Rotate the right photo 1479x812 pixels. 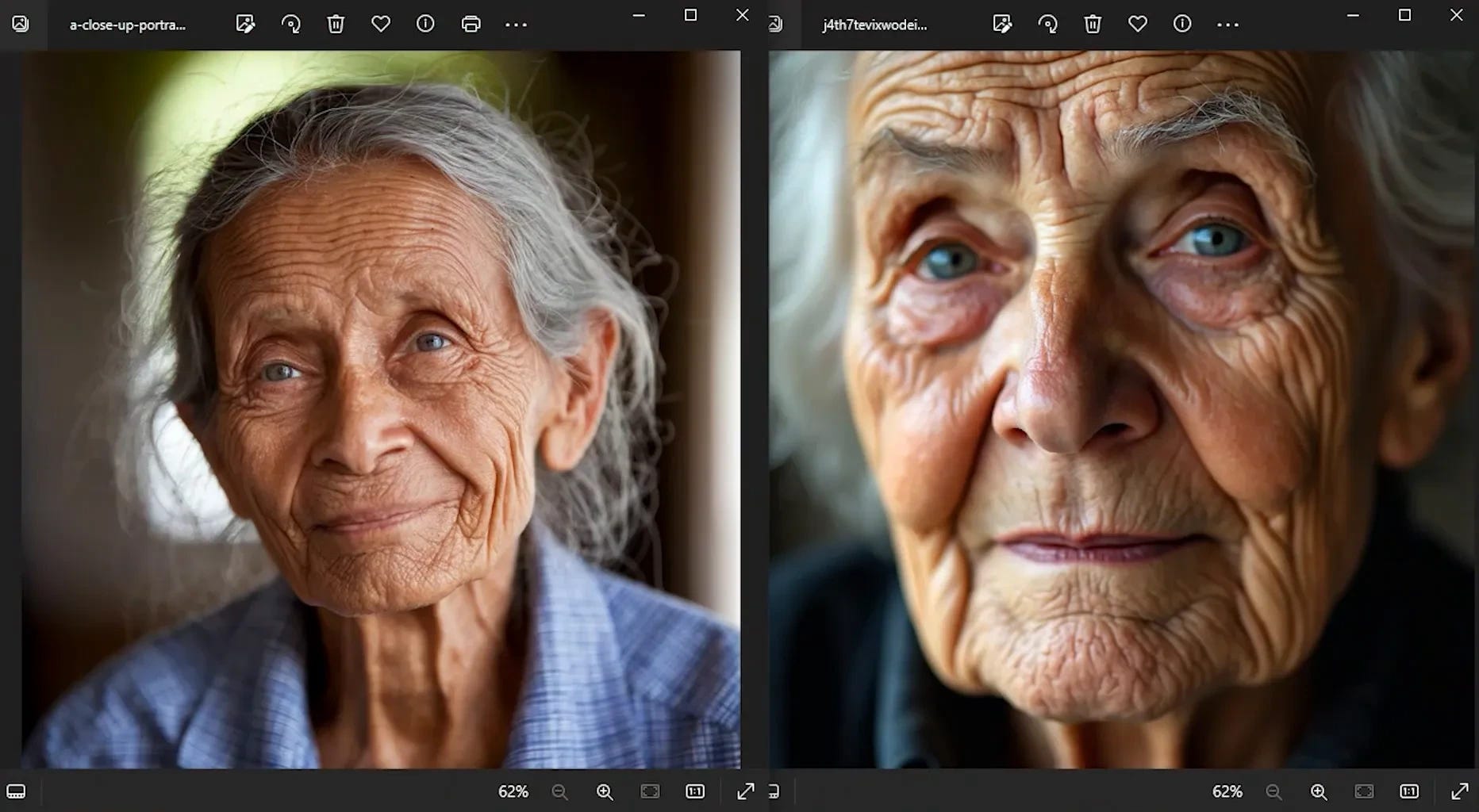pyautogui.click(x=1049, y=24)
